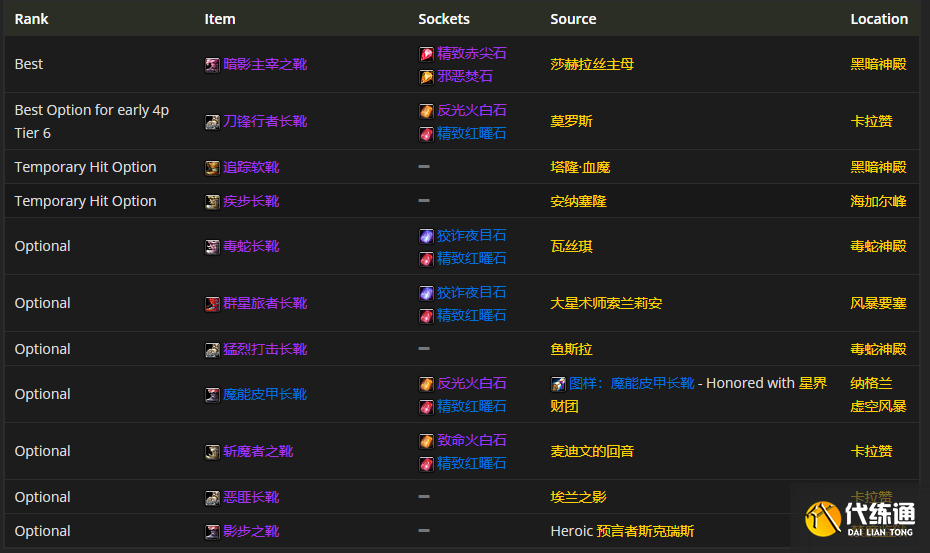
Task: Open the 群星旅者长靴 item link
Action: click(265, 303)
